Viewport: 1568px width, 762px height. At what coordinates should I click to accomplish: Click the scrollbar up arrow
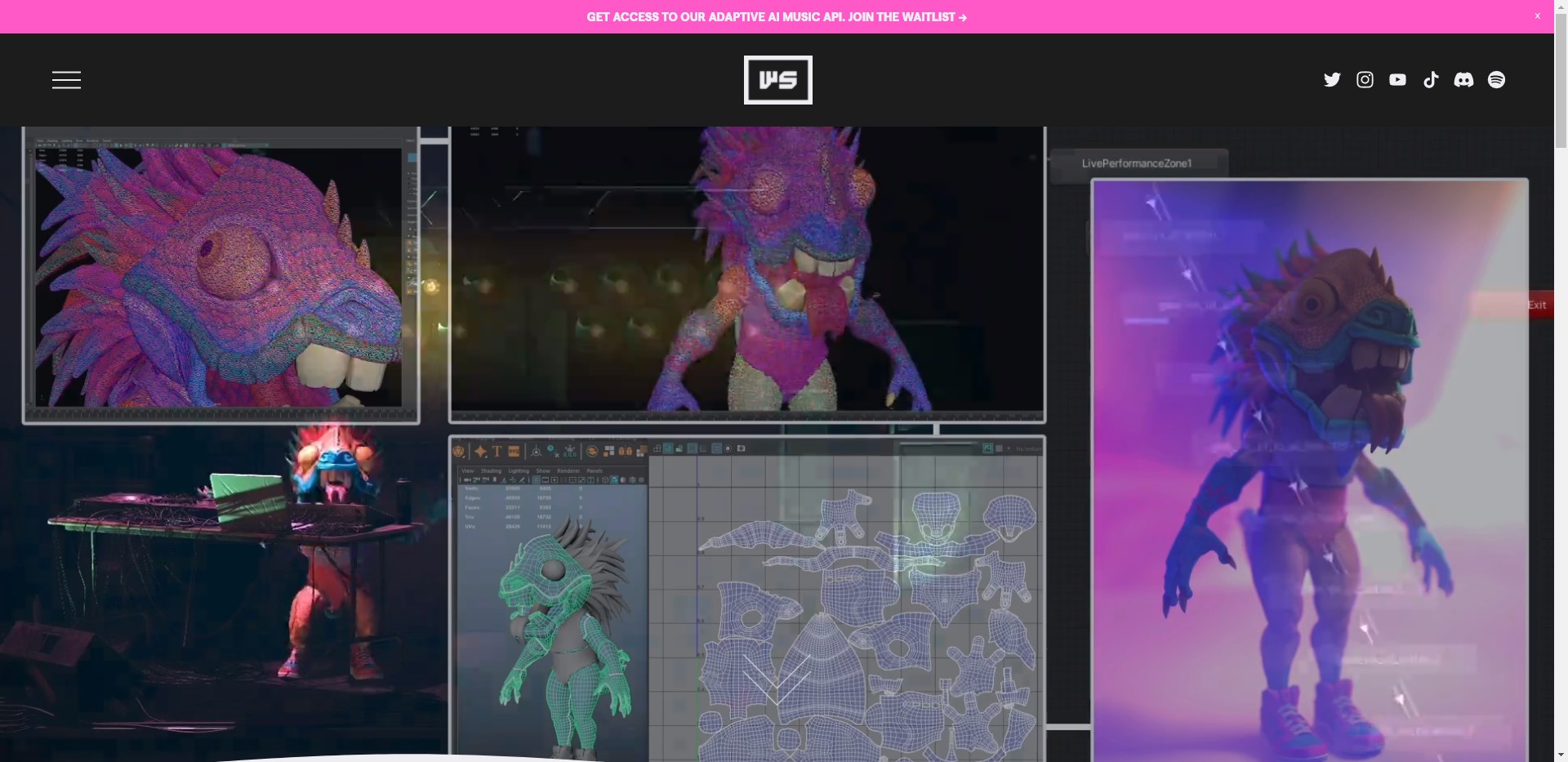[1561, 5]
